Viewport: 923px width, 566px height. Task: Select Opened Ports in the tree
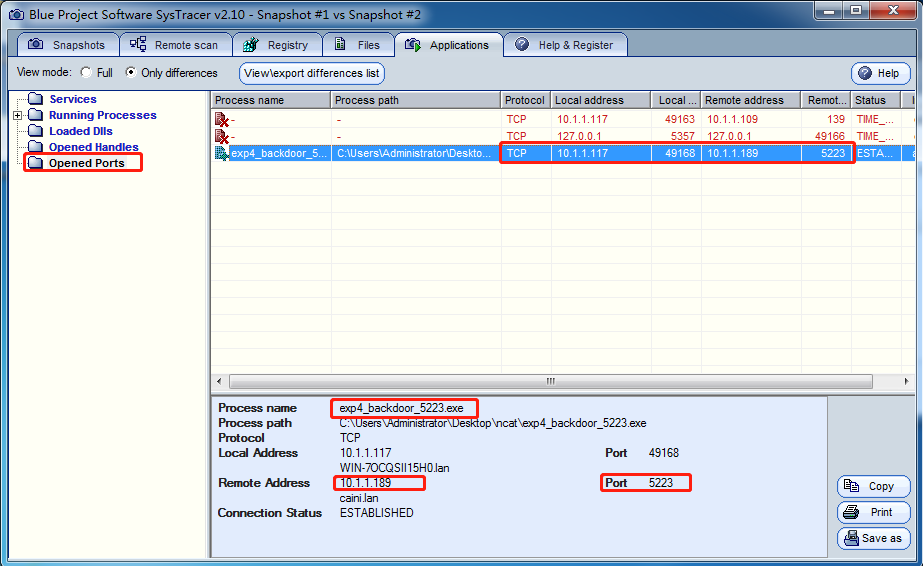point(87,162)
